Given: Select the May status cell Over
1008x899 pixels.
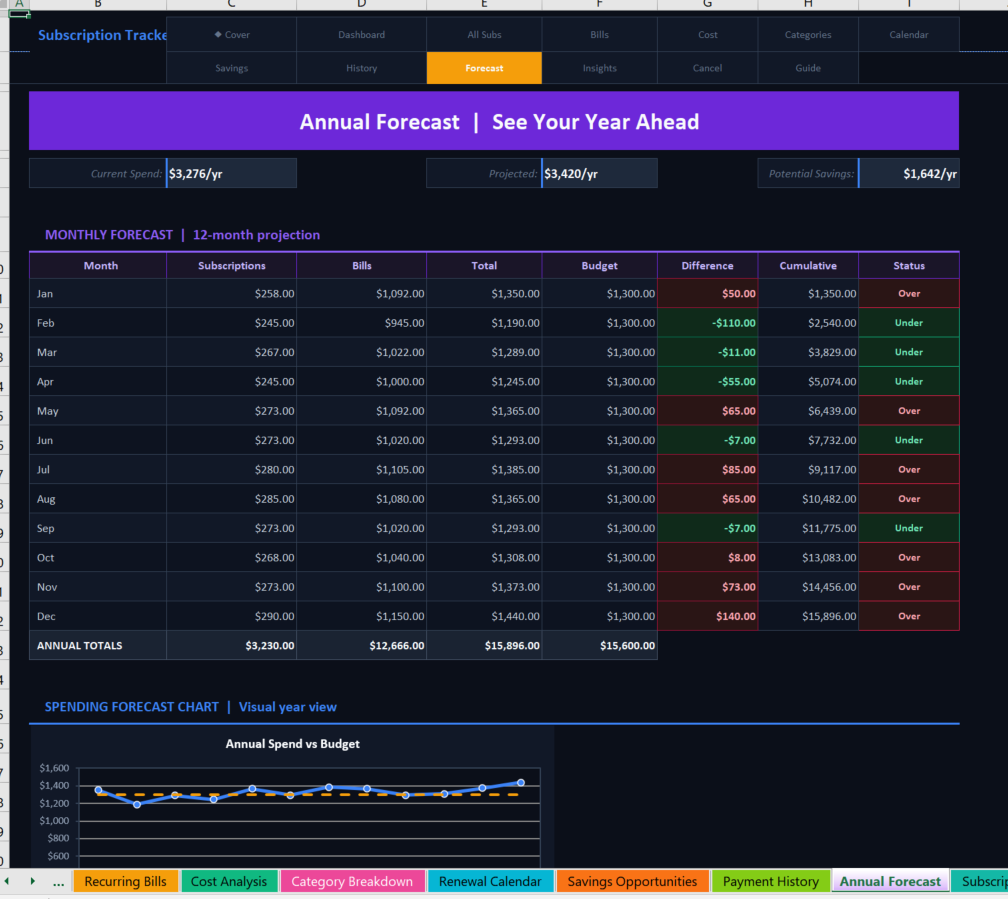Looking at the screenshot, I should pos(908,411).
